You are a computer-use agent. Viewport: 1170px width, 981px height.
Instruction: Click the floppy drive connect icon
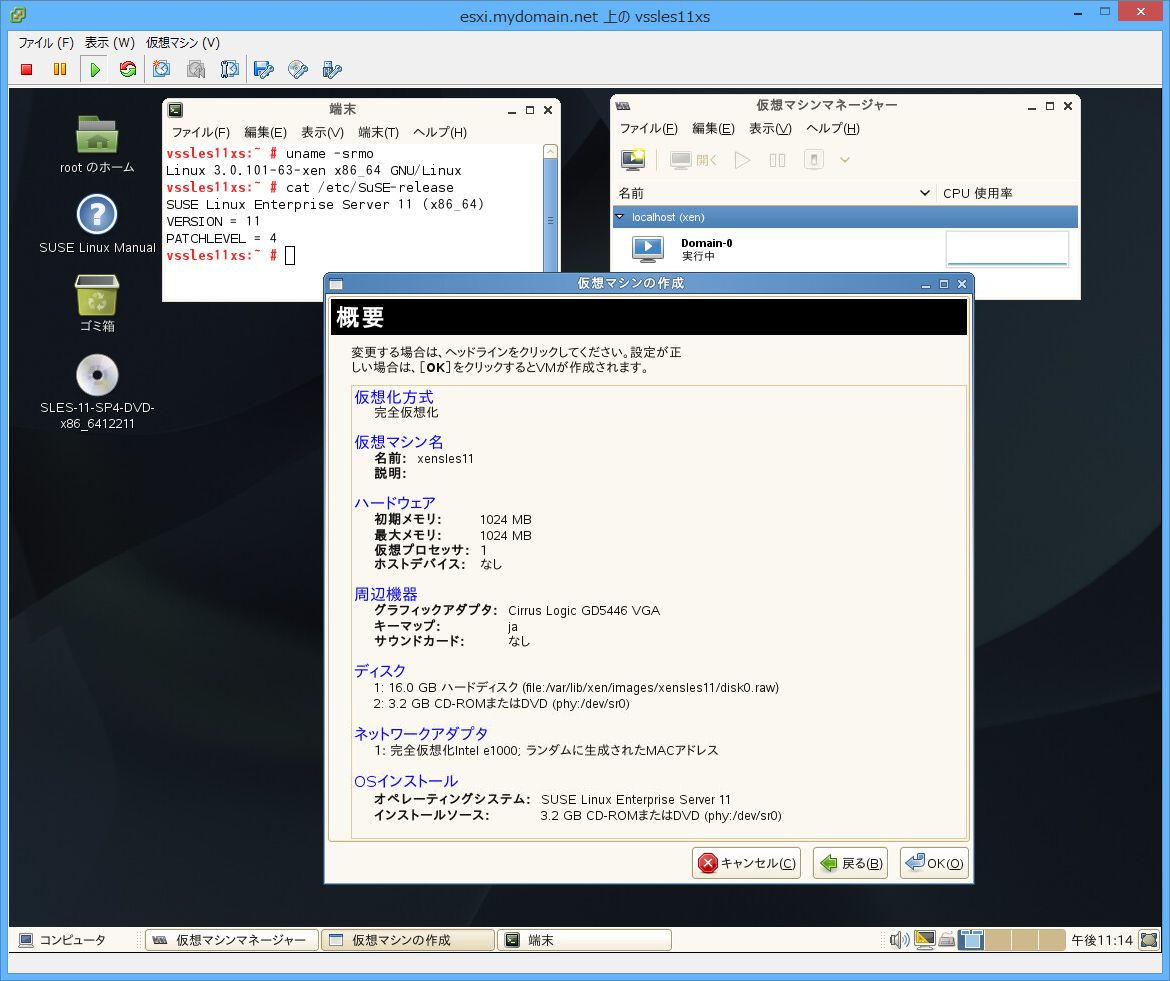pos(263,69)
